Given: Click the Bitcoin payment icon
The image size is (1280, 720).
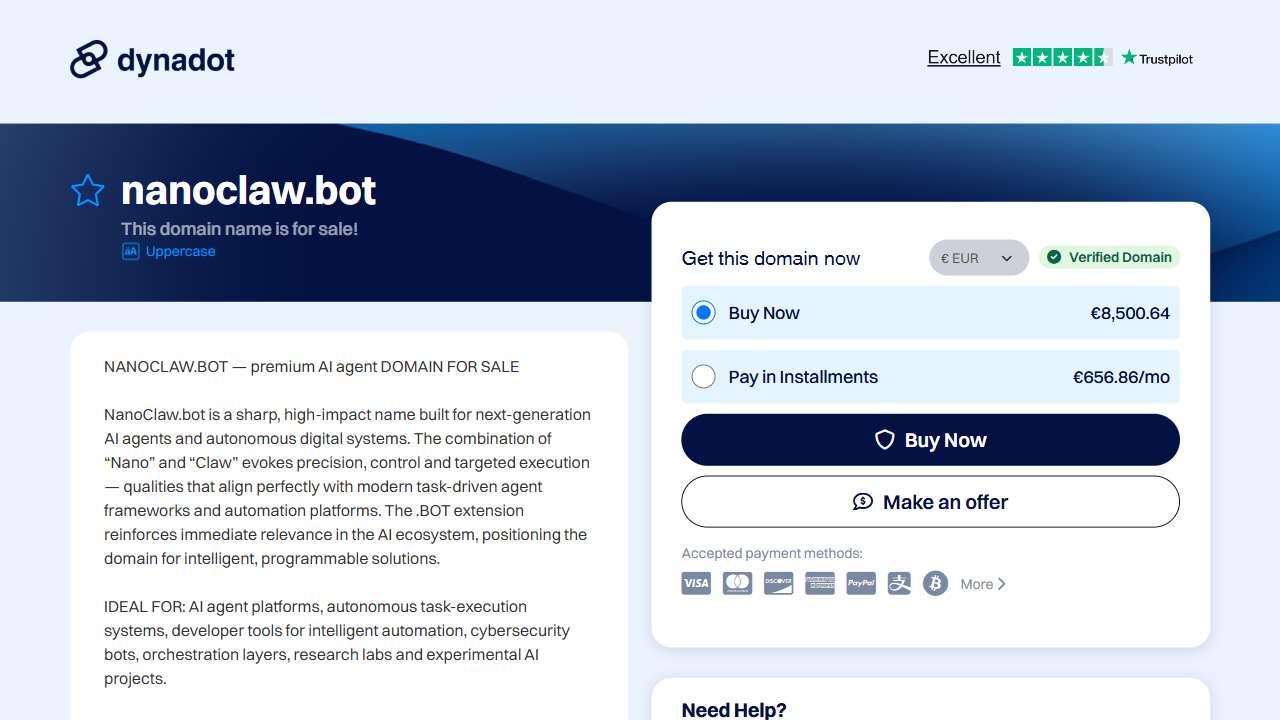Looking at the screenshot, I should pyautogui.click(x=935, y=583).
